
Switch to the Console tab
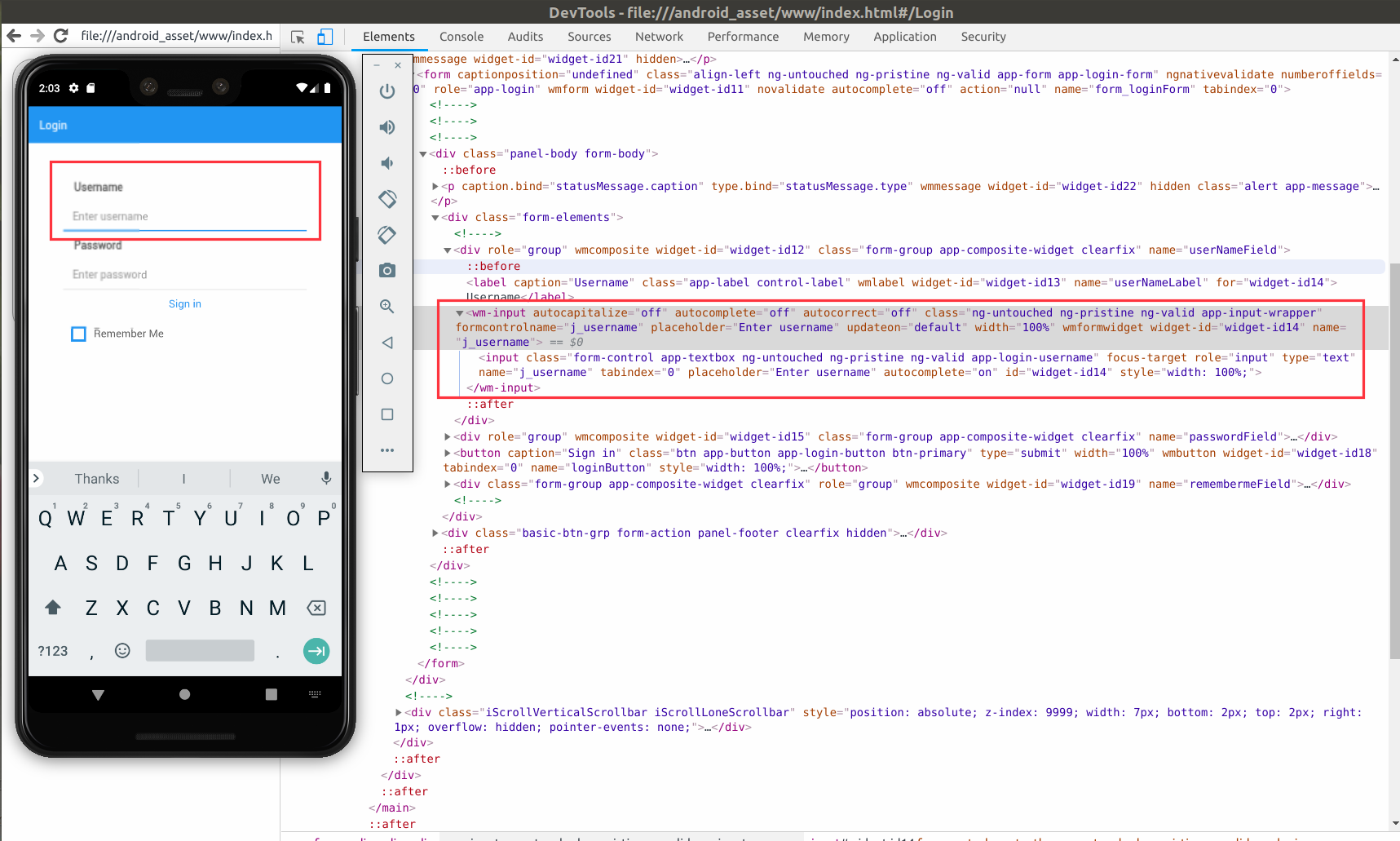tap(461, 37)
